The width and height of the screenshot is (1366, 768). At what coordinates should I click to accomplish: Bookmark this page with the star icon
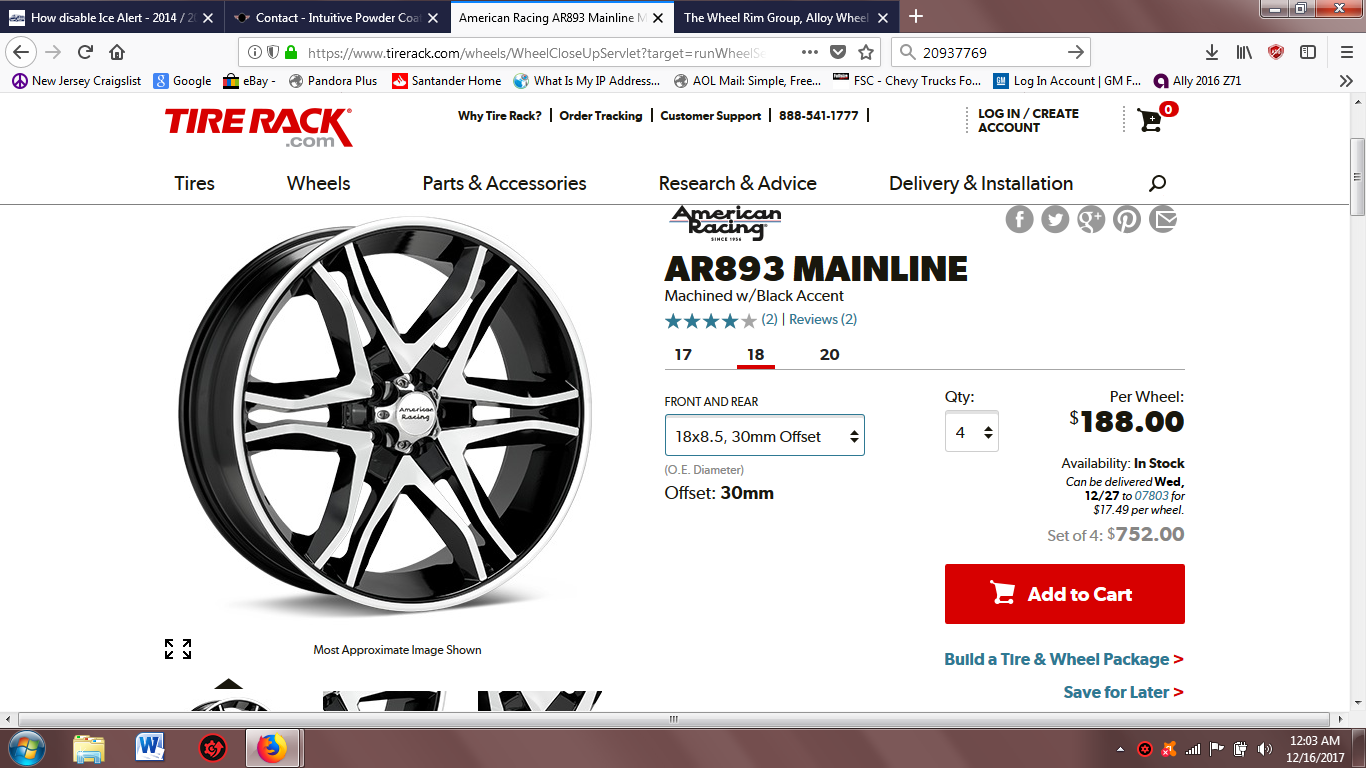point(866,52)
